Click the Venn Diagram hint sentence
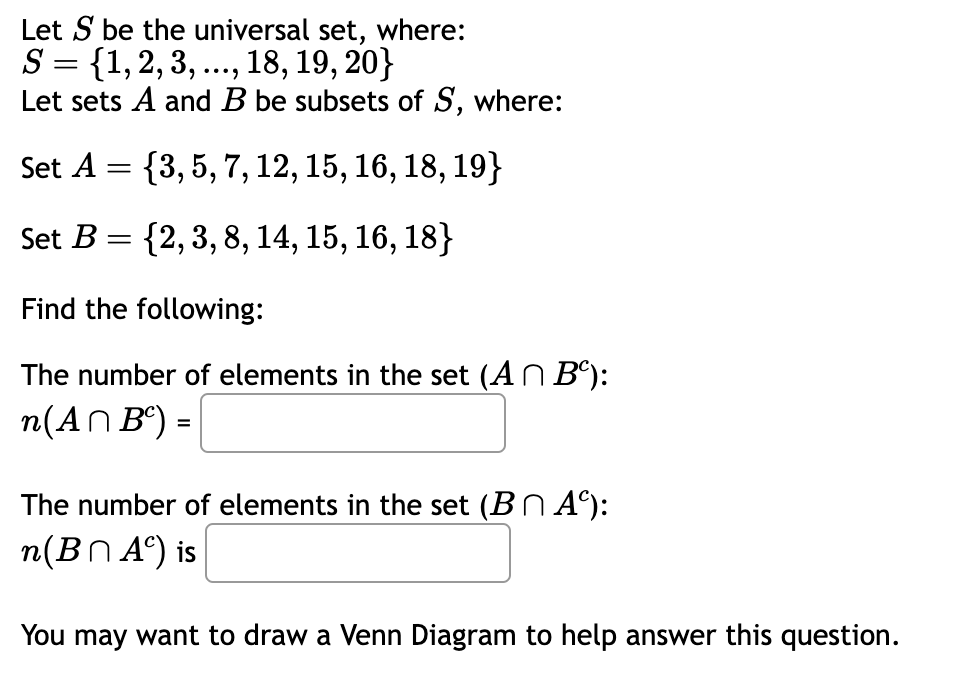The width and height of the screenshot is (954, 690). 460,635
